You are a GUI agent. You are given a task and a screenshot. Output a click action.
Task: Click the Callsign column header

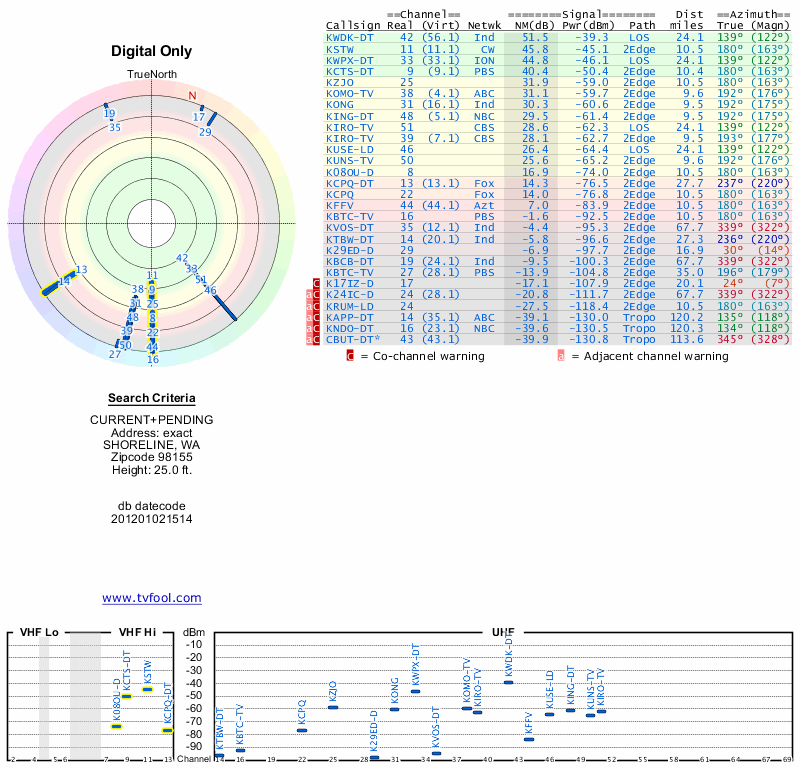(354, 25)
